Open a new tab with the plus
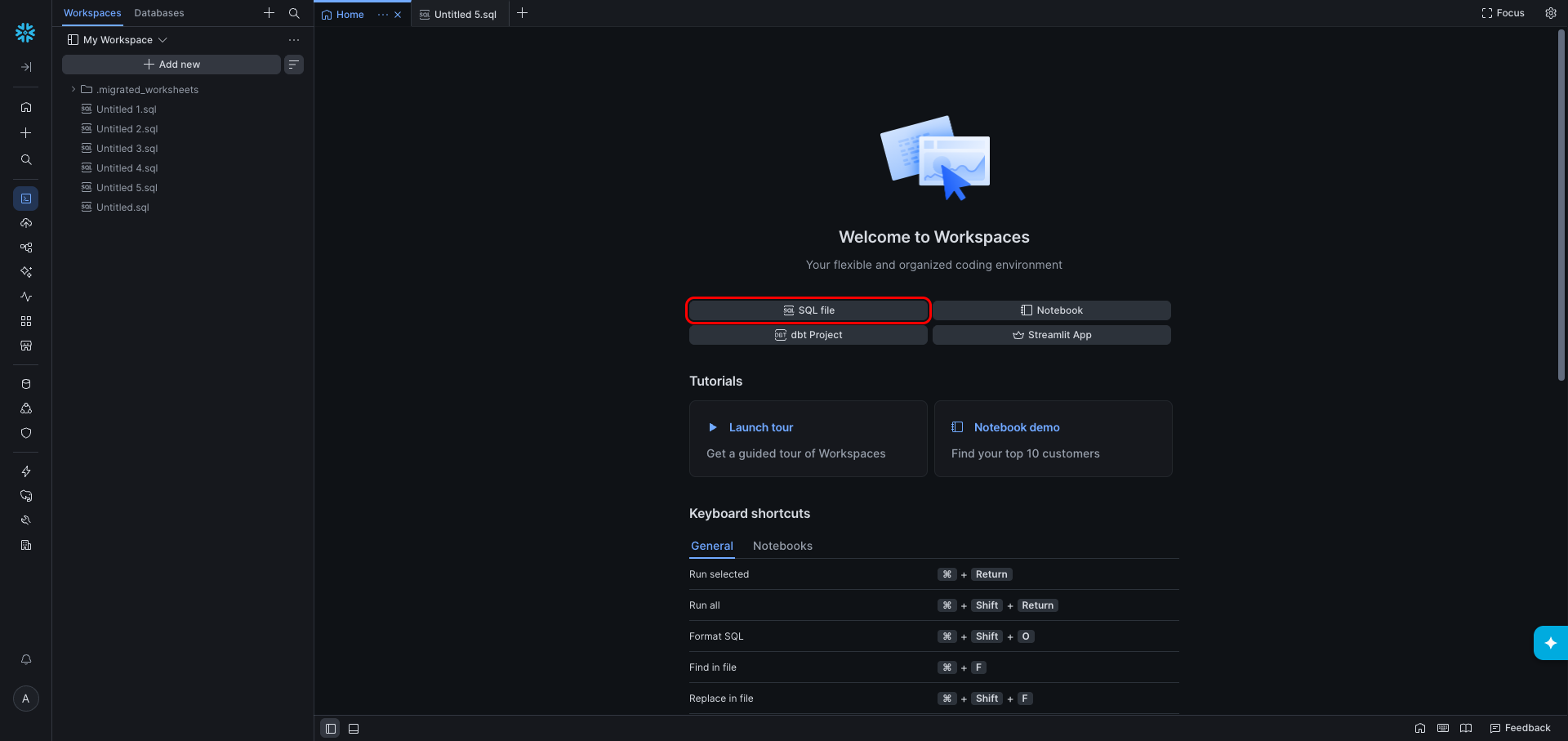 point(523,13)
